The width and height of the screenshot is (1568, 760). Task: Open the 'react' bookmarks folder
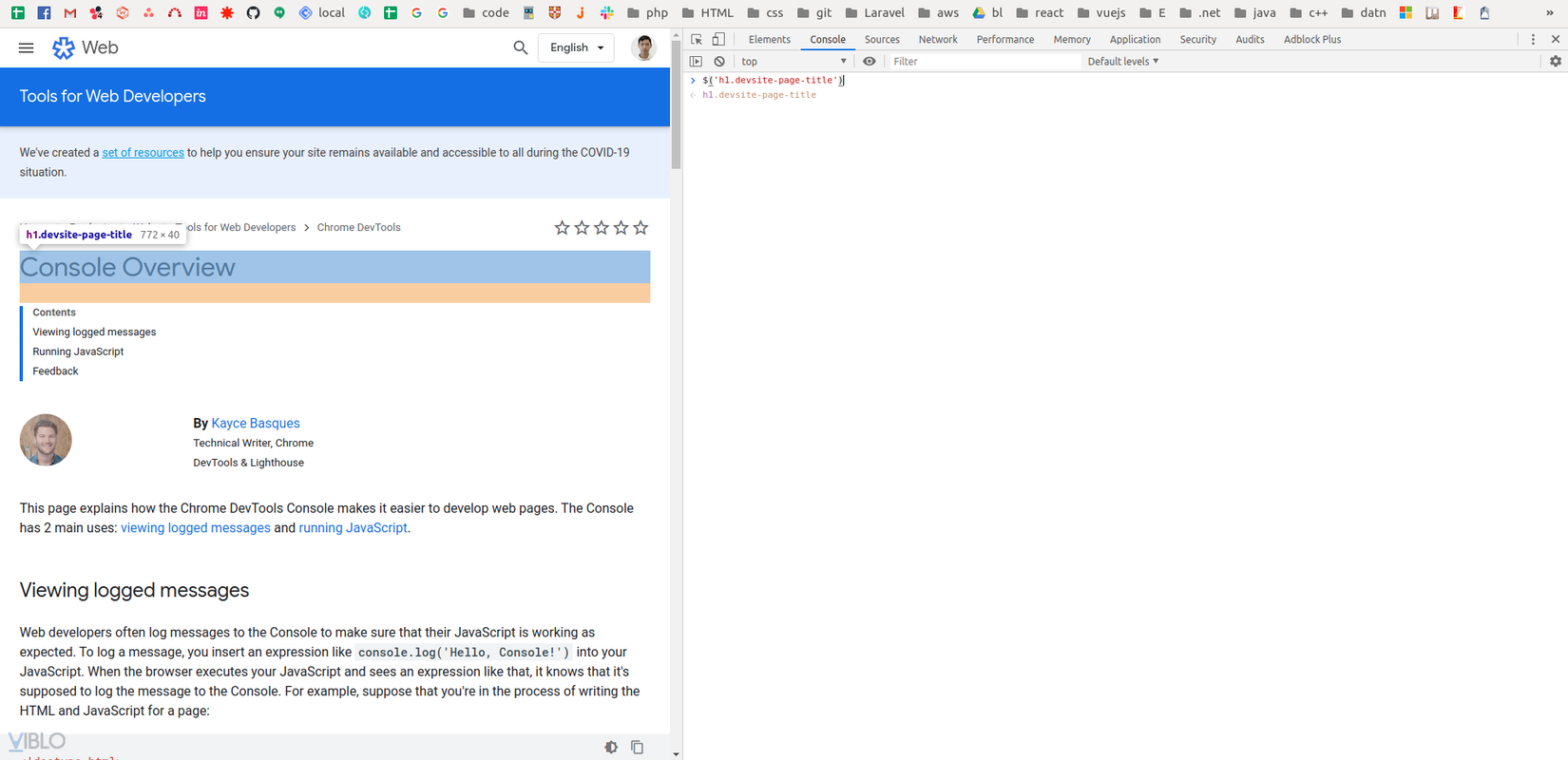[x=1040, y=13]
